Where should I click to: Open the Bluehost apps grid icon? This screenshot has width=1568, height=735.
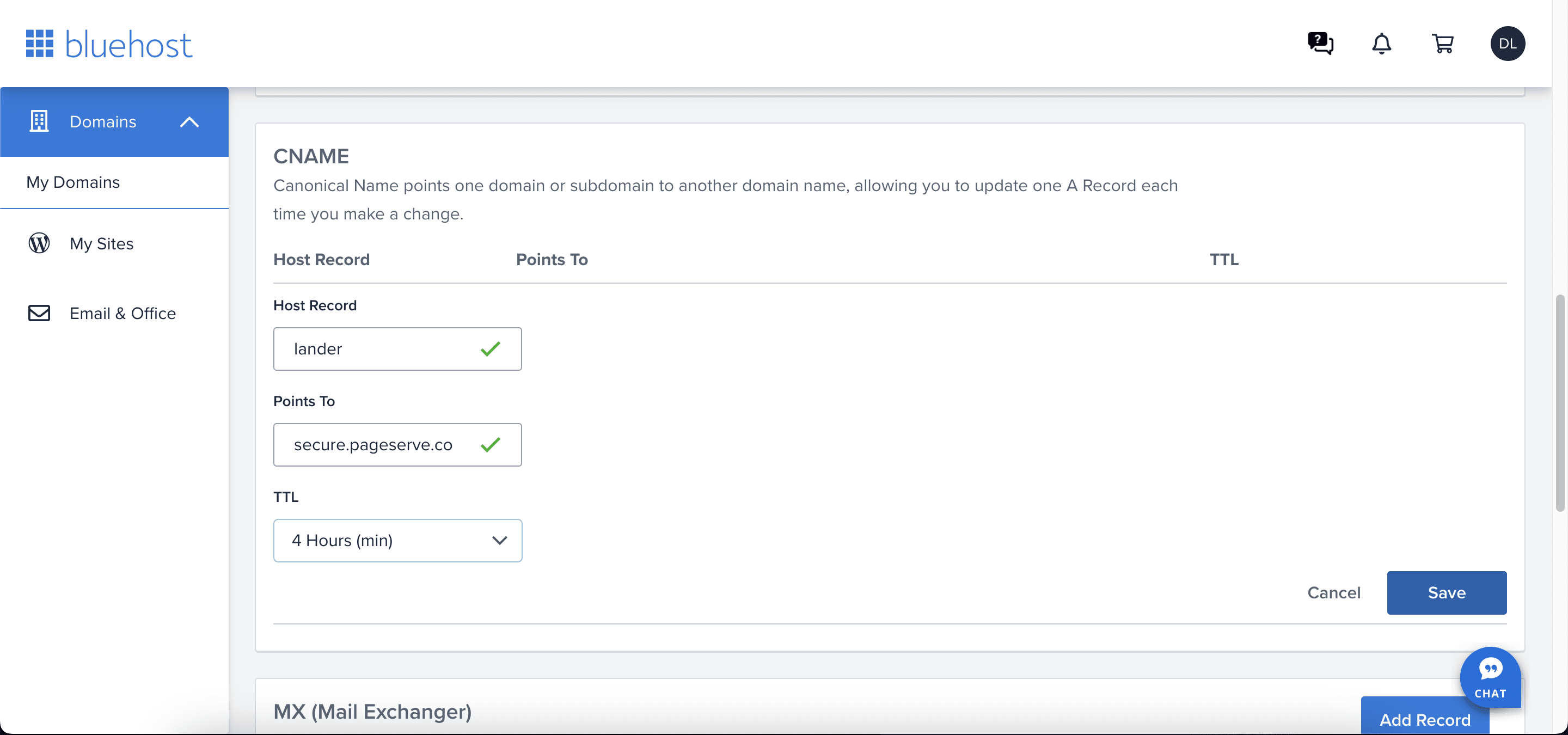(x=40, y=44)
